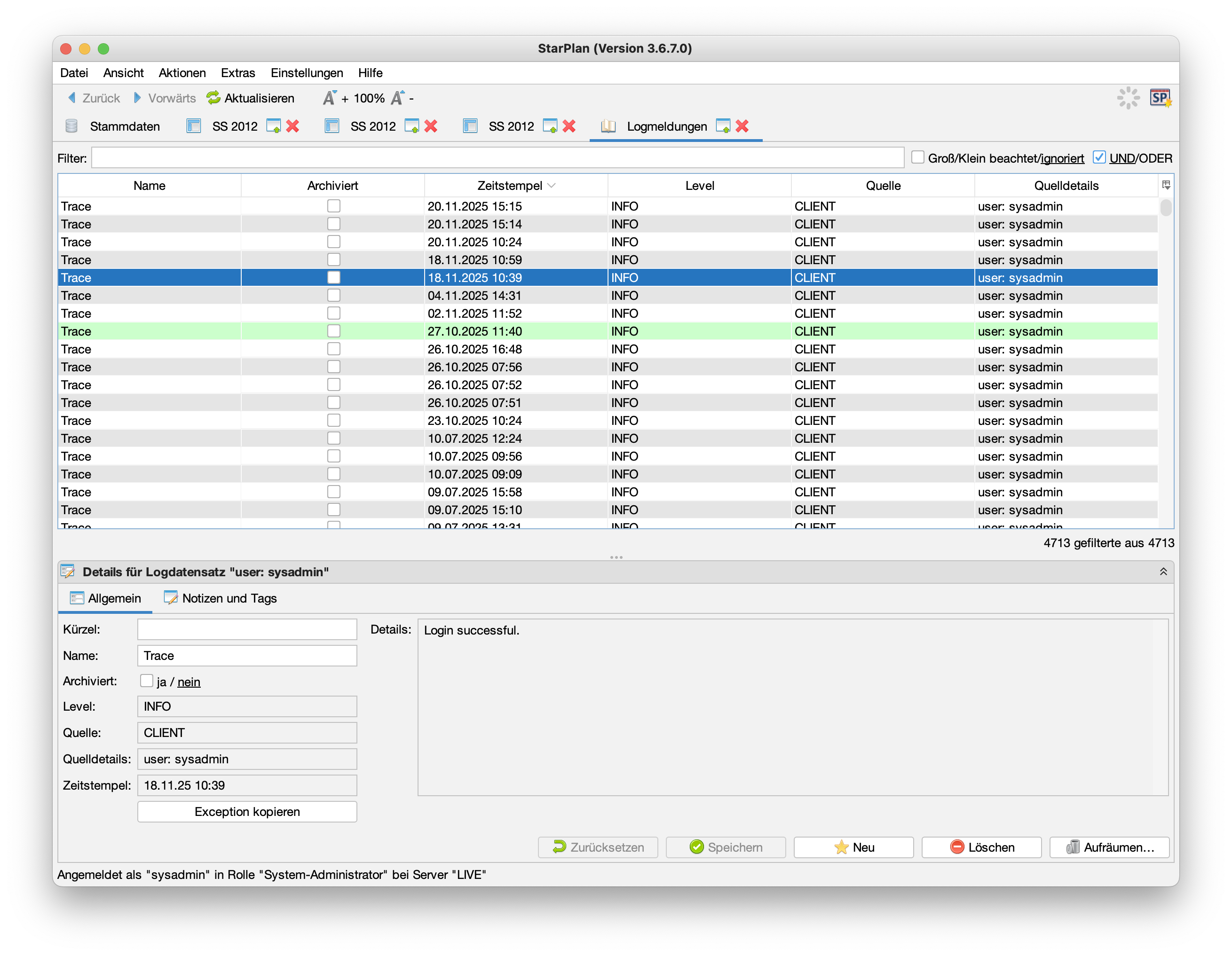Screen dimensions: 1232x956
Task: Toggle the UND/ODER checkbox
Action: coord(1099,158)
